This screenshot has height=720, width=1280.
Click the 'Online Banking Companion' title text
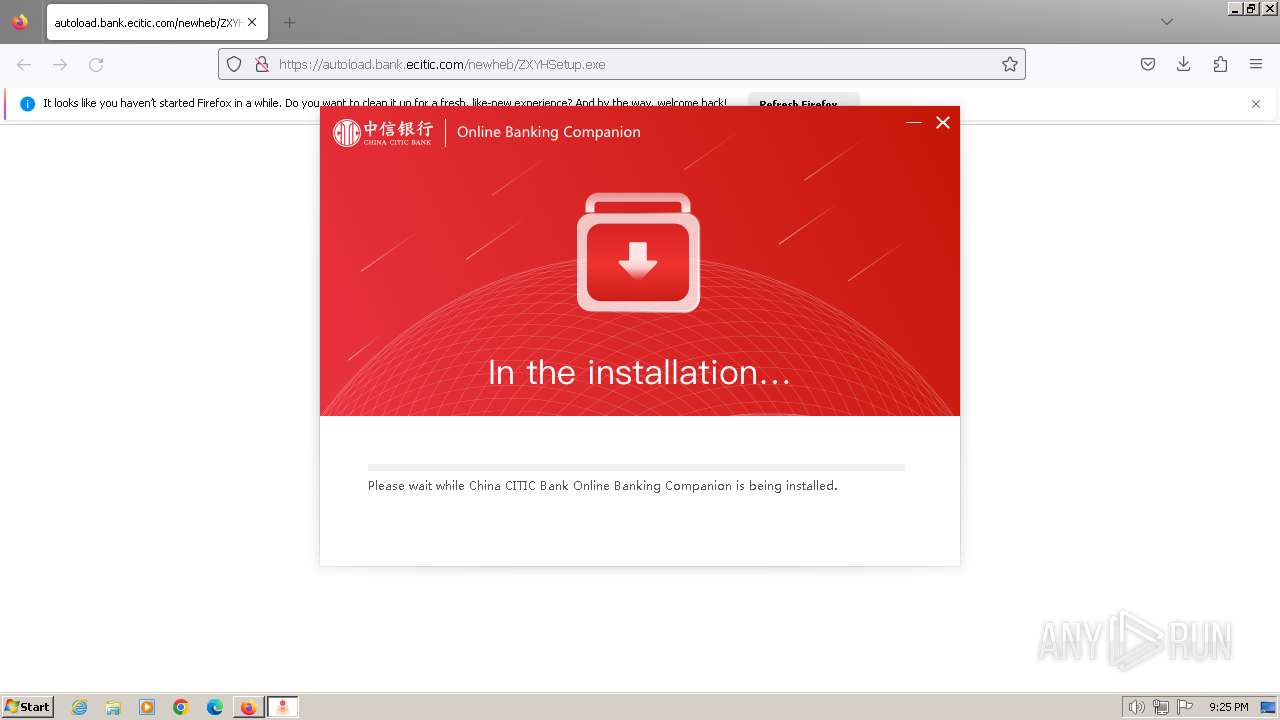[x=548, y=132]
